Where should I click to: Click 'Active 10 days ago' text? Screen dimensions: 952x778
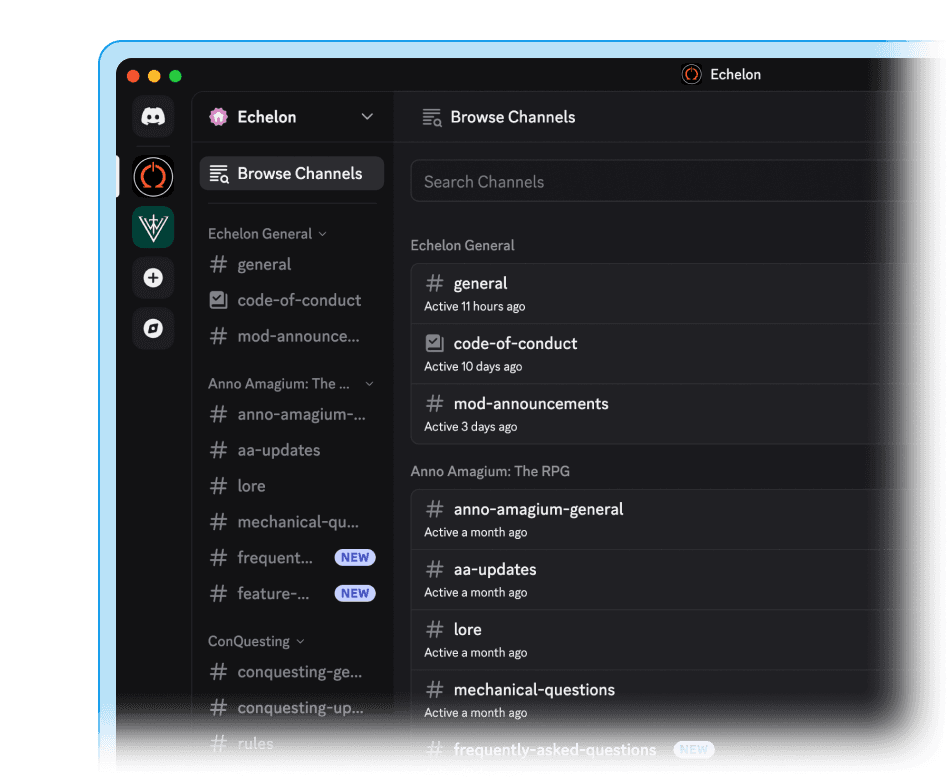[x=473, y=367]
